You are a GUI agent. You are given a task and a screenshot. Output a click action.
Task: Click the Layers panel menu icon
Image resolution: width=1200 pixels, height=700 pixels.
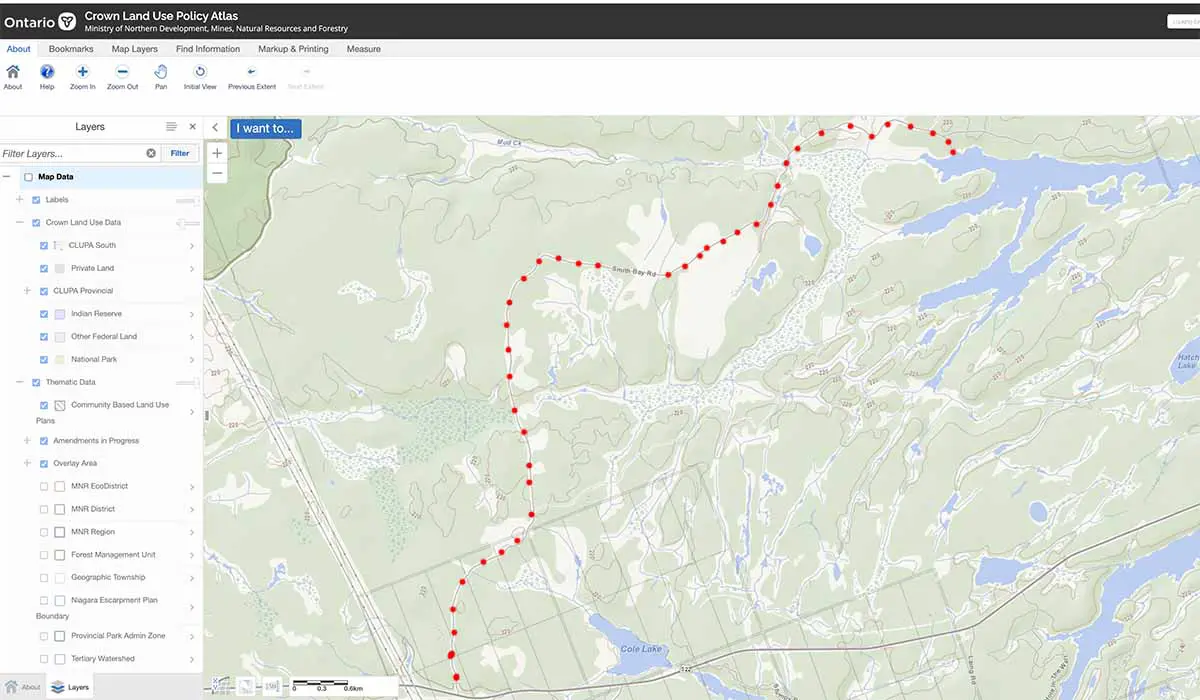pos(172,126)
